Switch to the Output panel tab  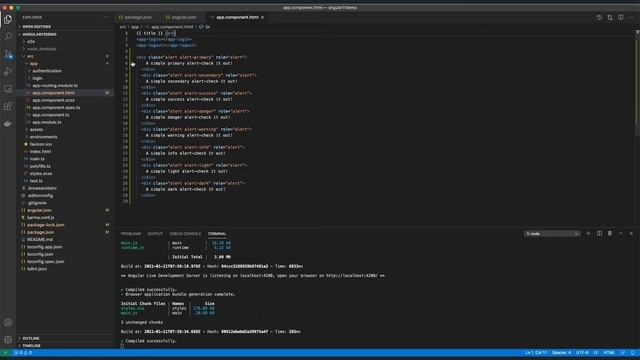coord(155,234)
